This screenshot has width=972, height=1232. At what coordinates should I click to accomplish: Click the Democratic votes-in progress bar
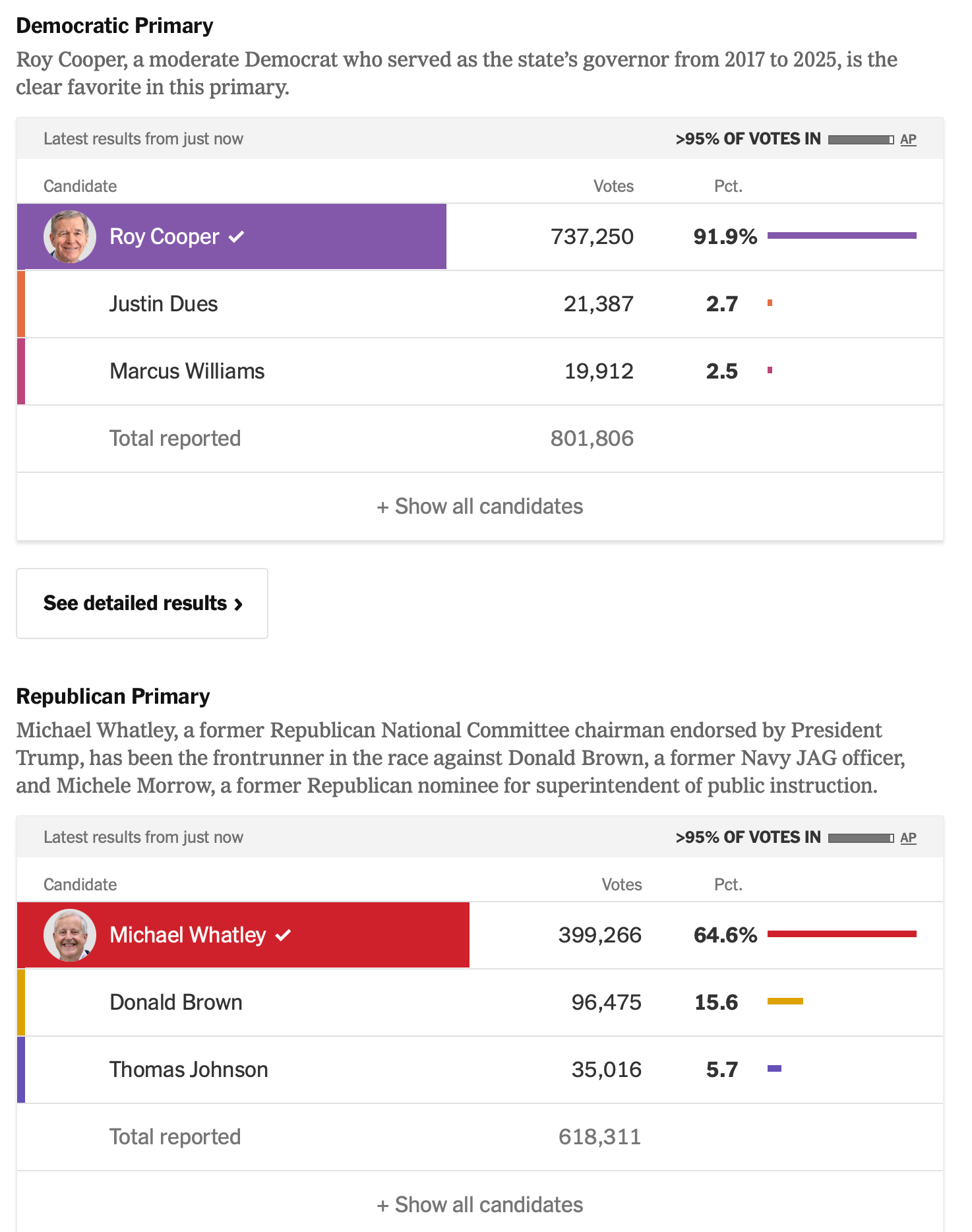click(x=861, y=139)
